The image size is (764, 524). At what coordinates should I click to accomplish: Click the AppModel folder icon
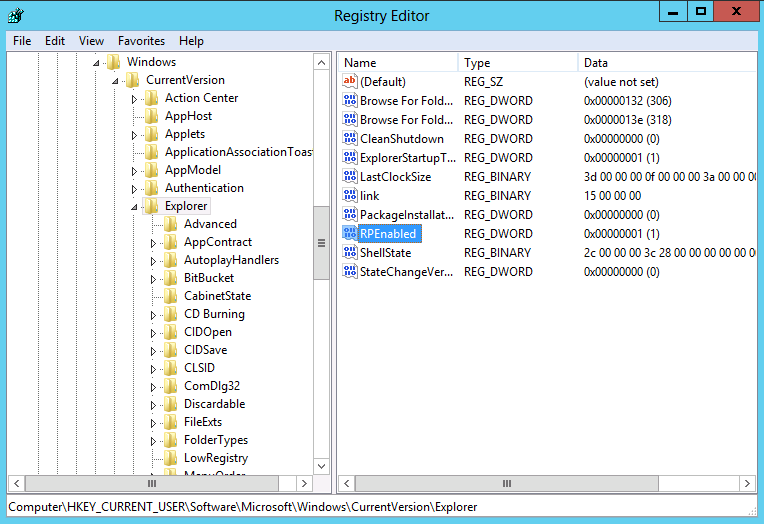pyautogui.click(x=152, y=170)
